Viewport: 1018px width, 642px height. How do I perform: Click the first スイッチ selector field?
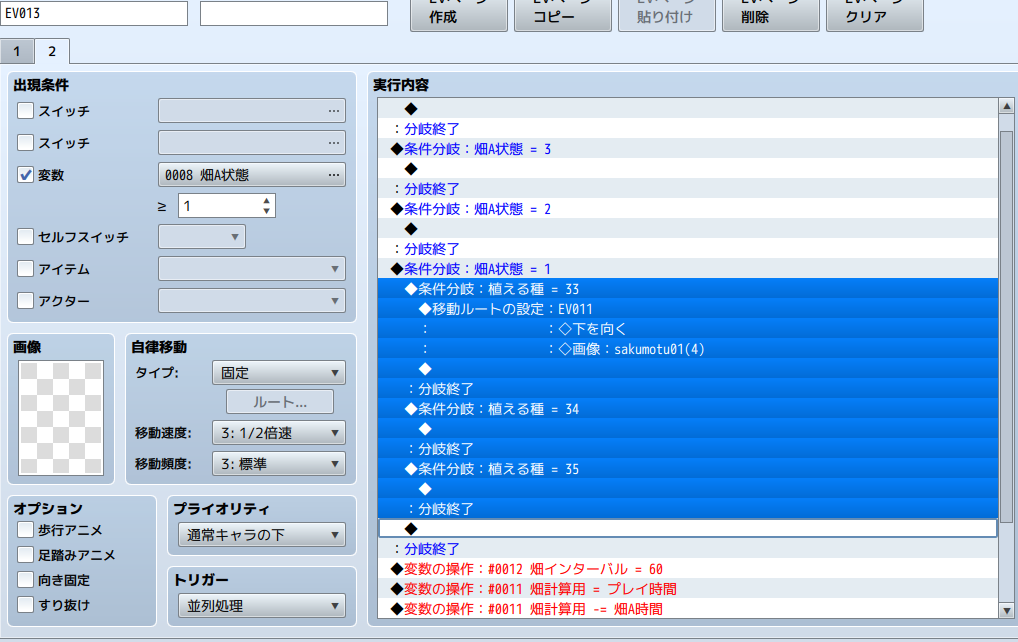point(252,110)
